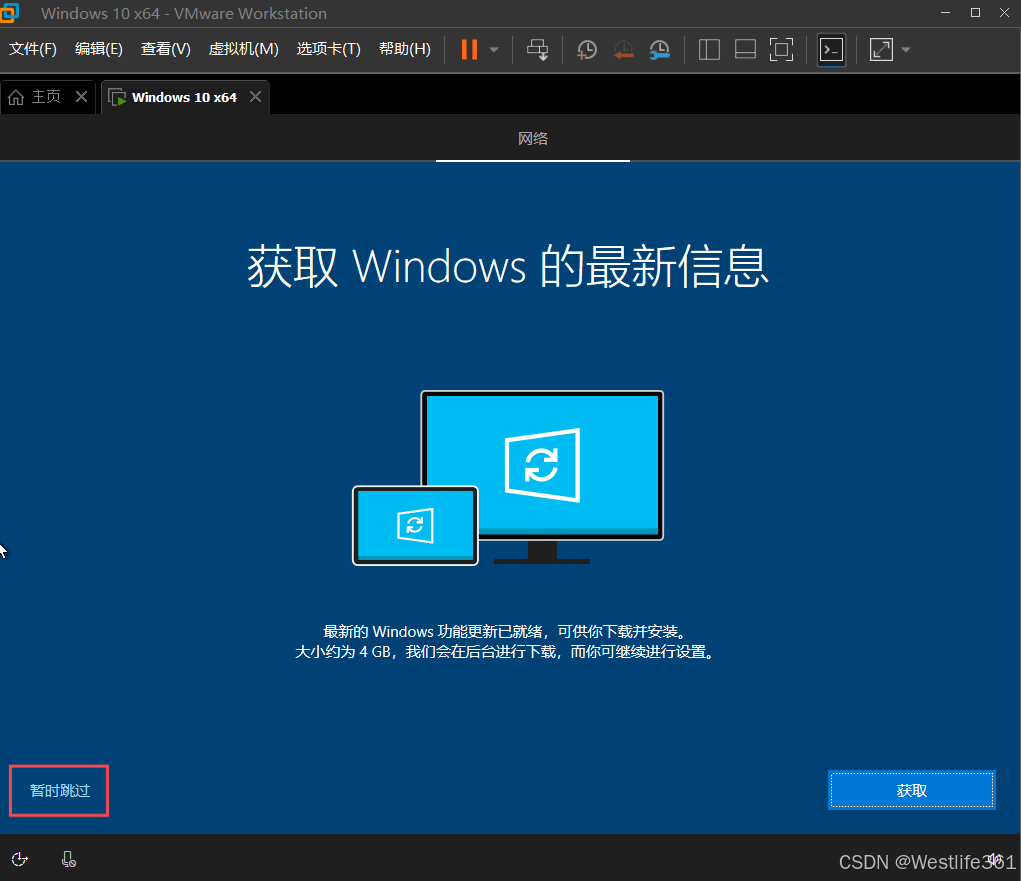The height and width of the screenshot is (881, 1021).
Task: Show or hide the library panel
Action: pos(709,49)
